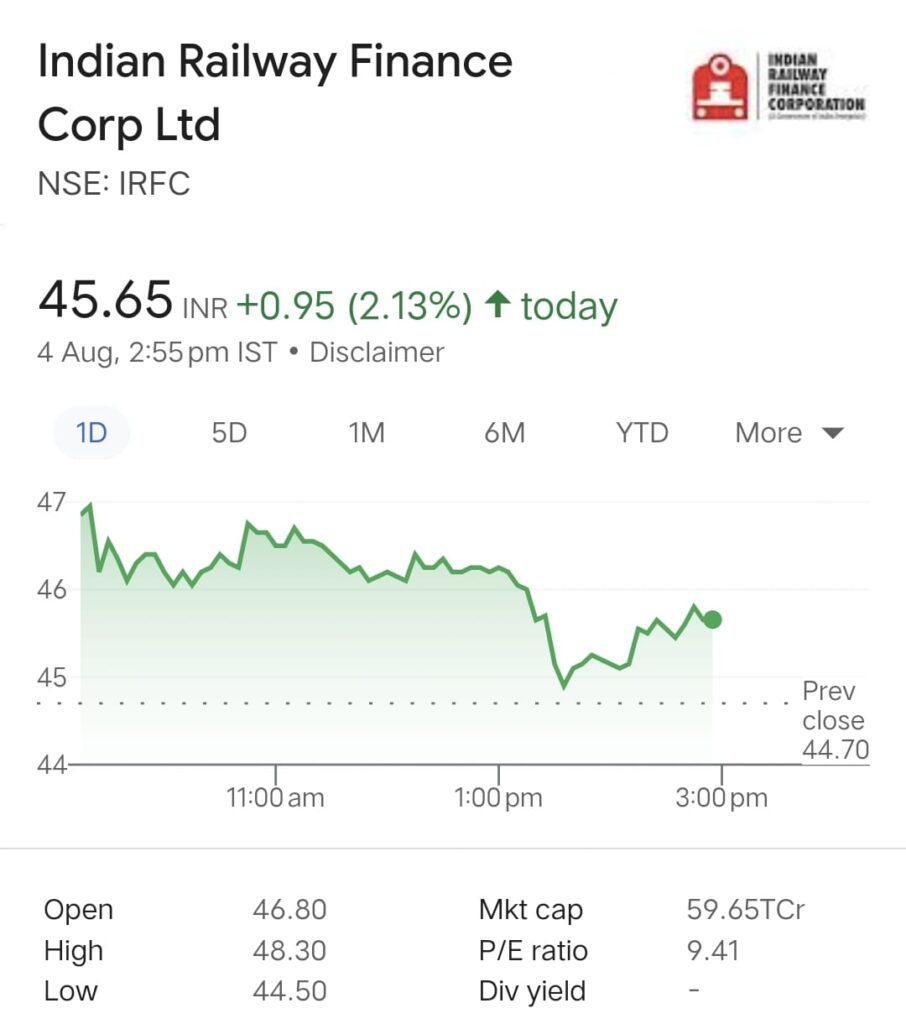The image size is (906, 1024).
Task: Select the 1D time range tab
Action: [91, 432]
